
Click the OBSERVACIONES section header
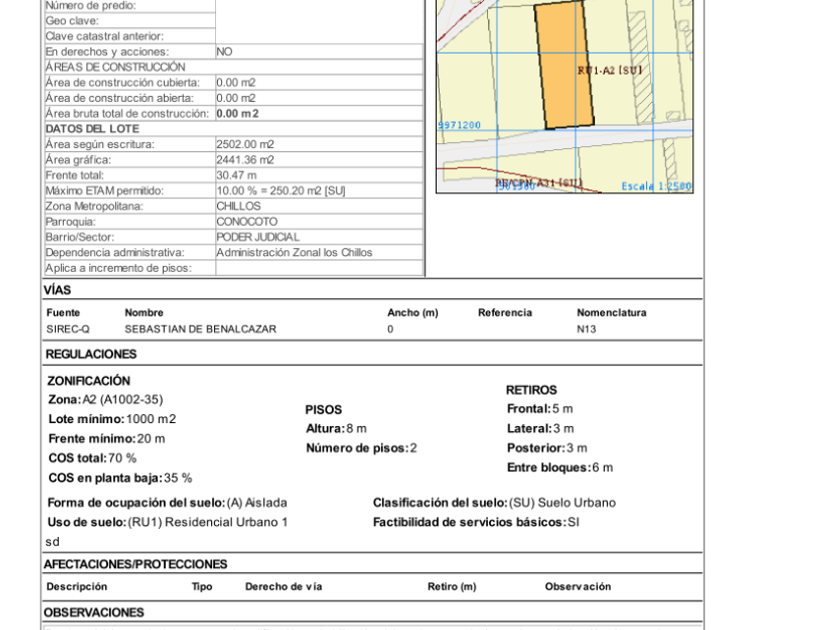tap(95, 612)
